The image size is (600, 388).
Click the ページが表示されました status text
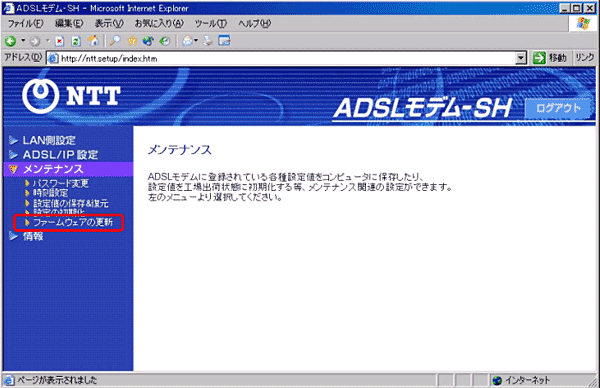click(57, 380)
